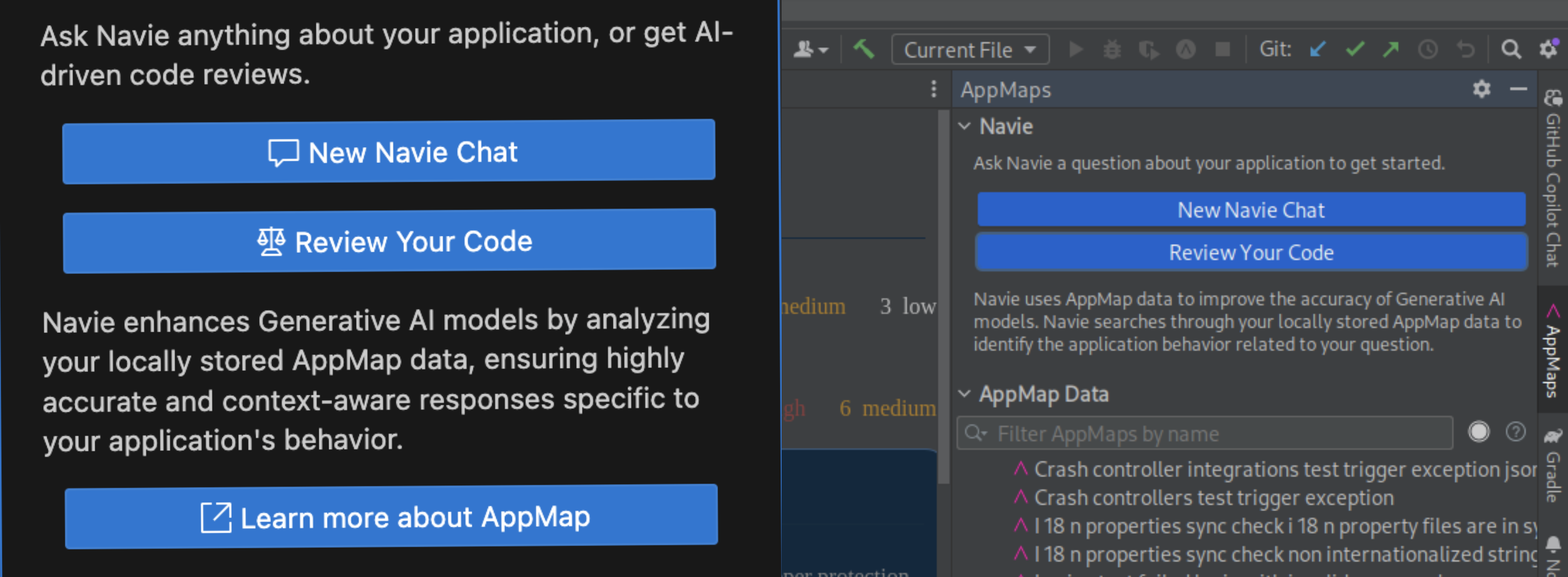
Task: Click the '3 low' severity count
Action: (908, 306)
